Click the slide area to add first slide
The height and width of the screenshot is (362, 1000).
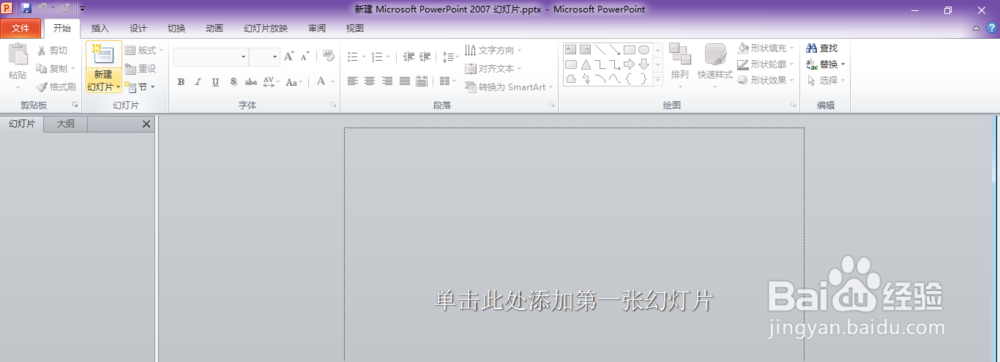(x=573, y=245)
